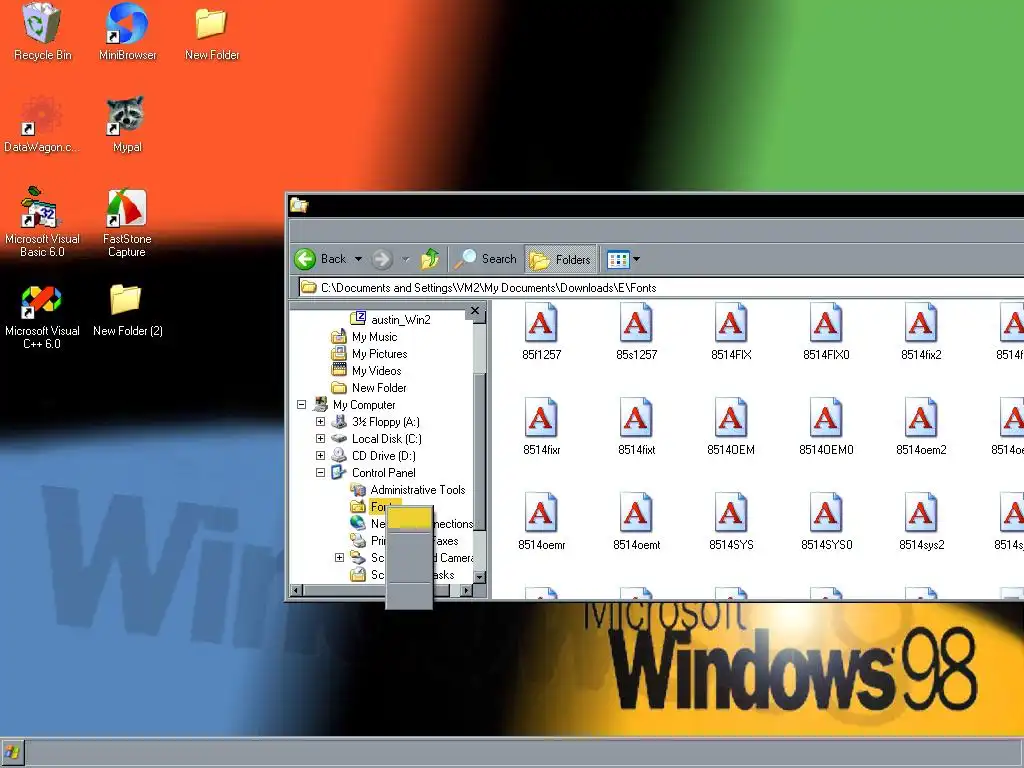The height and width of the screenshot is (768, 1024).
Task: Select New Folder in folder tree
Action: pyautogui.click(x=369, y=388)
